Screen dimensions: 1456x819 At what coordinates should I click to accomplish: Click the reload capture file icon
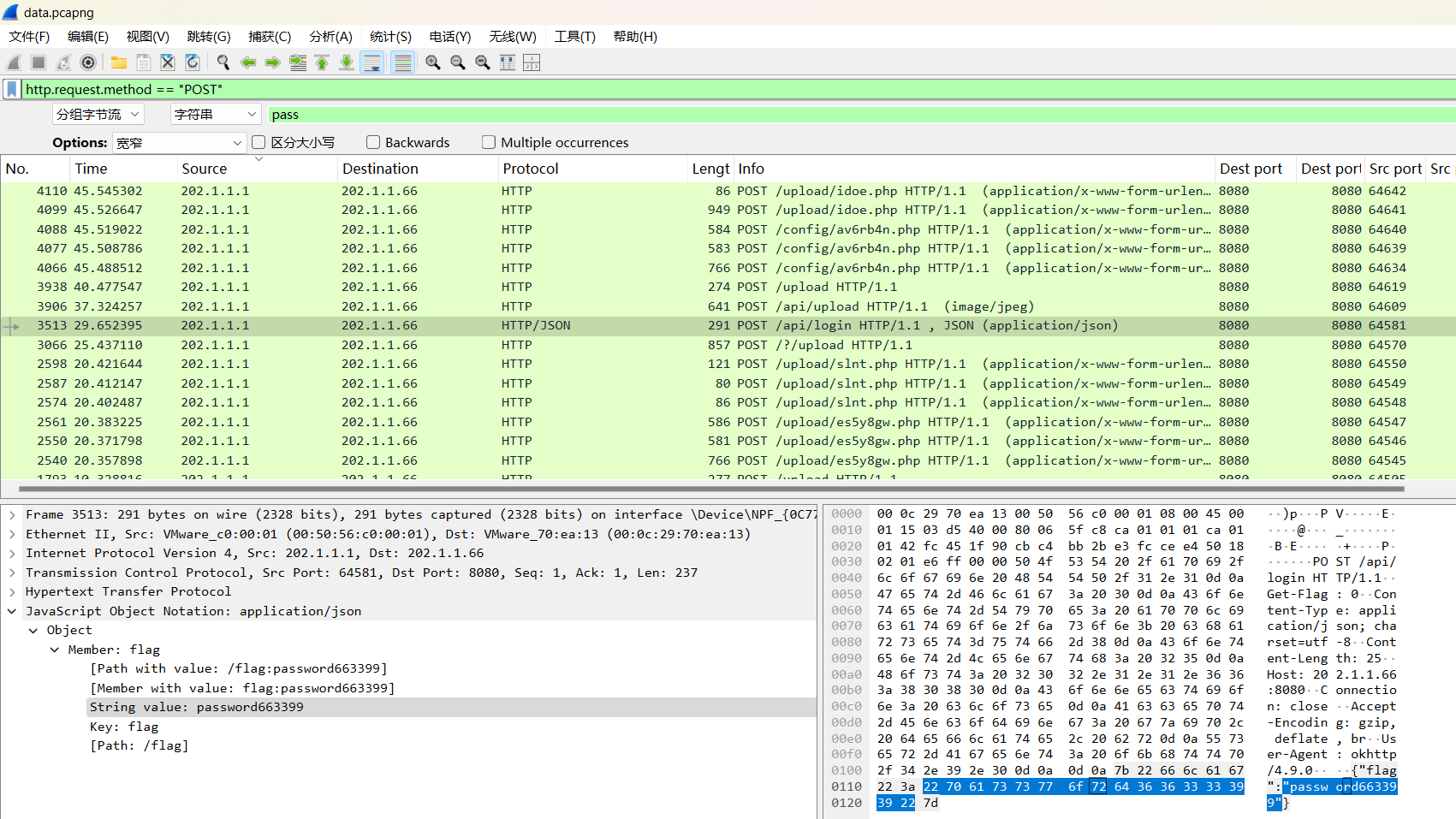point(193,62)
